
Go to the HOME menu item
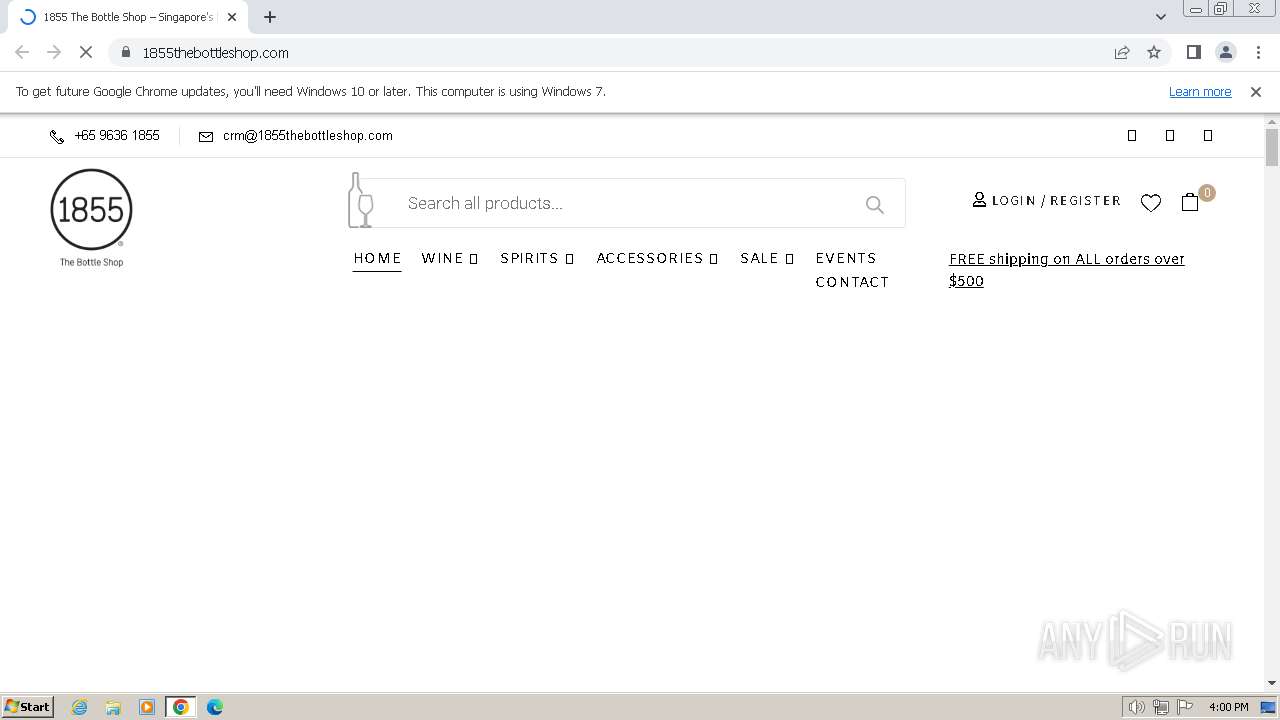377,258
